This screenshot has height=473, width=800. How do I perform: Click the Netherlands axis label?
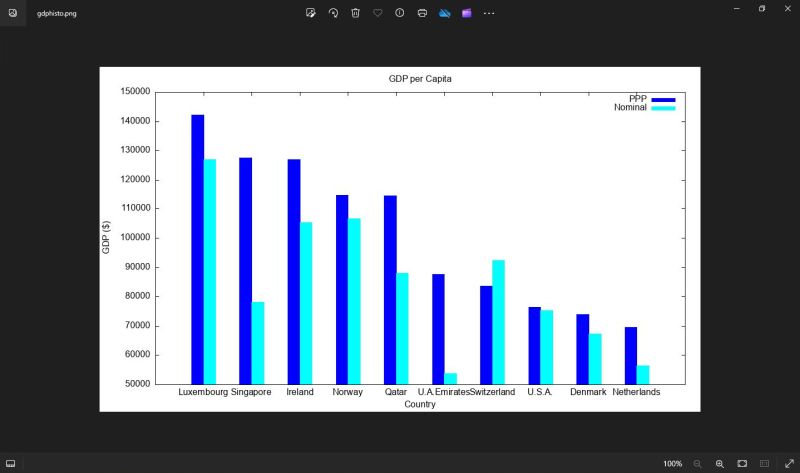pyautogui.click(x=636, y=392)
